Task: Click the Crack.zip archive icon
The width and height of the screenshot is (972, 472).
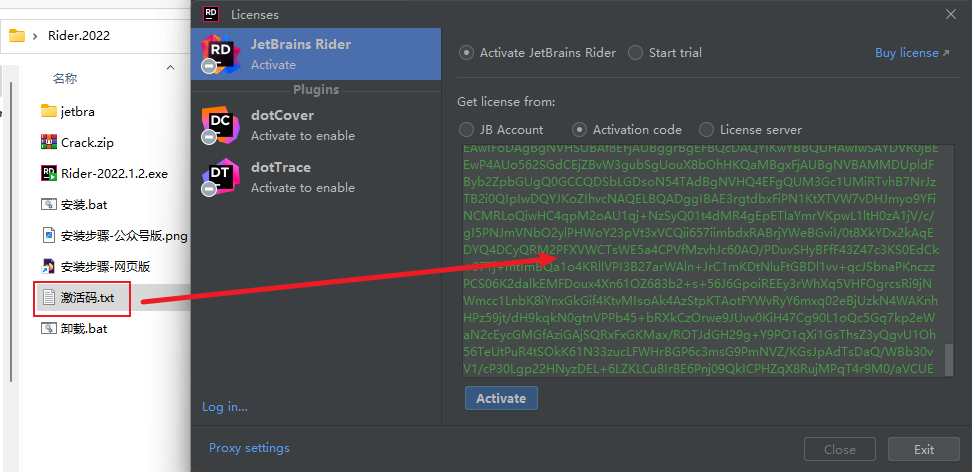Action: coord(49,143)
